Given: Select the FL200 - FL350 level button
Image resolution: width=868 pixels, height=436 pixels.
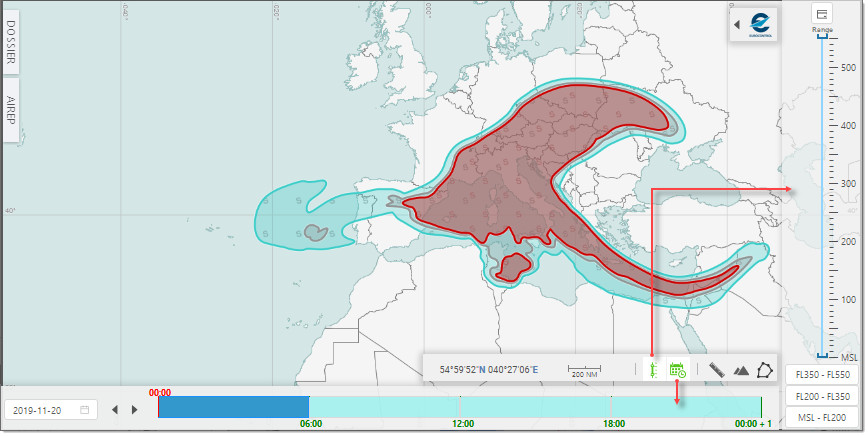Looking at the screenshot, I should coord(823,396).
